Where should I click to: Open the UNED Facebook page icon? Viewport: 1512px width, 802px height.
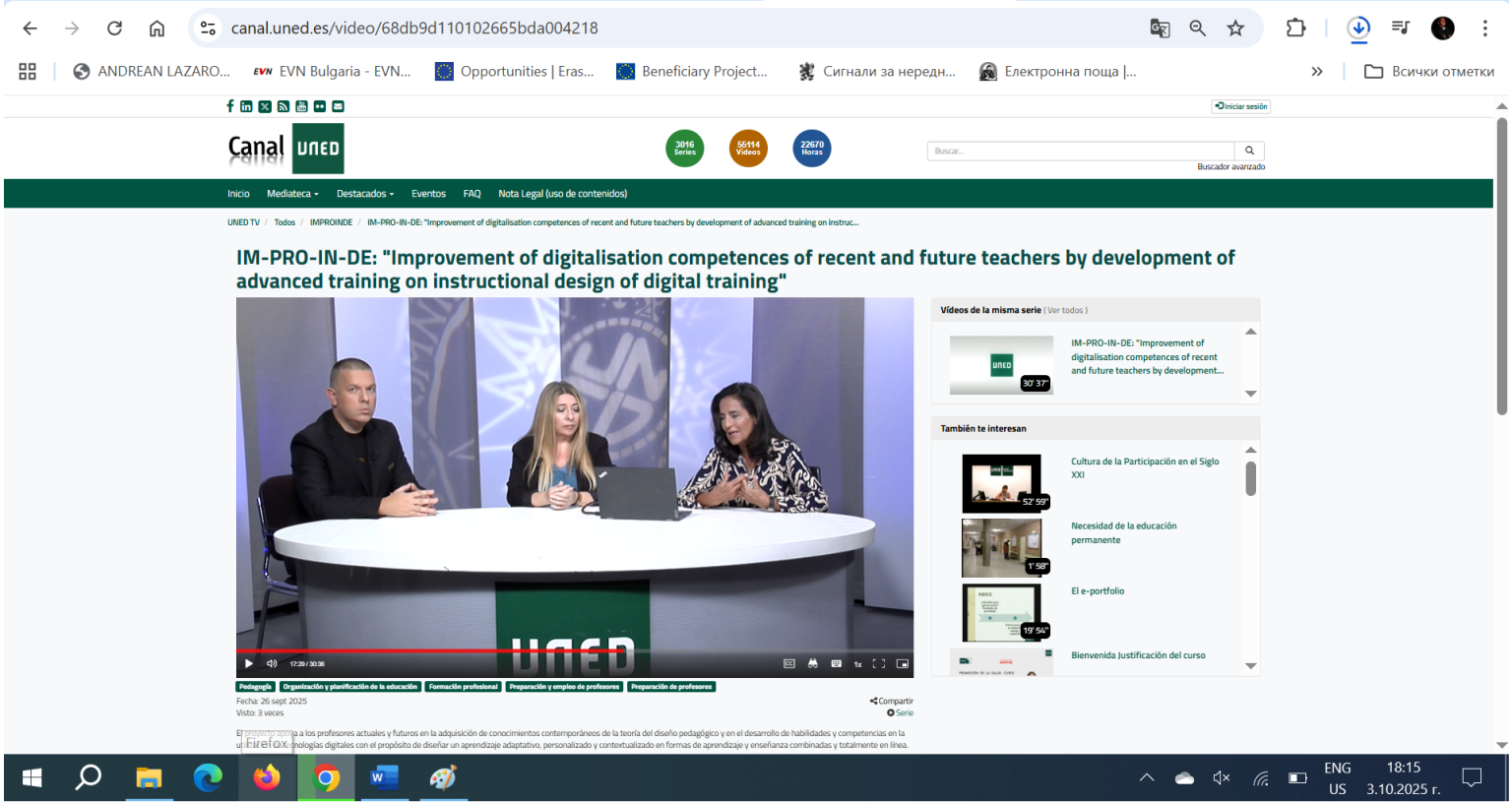[230, 106]
